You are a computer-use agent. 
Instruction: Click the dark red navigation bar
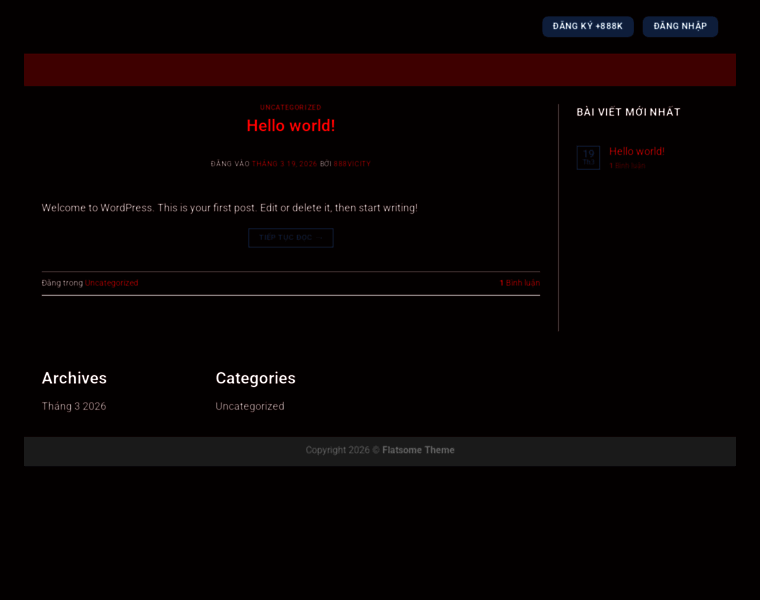coord(380,70)
